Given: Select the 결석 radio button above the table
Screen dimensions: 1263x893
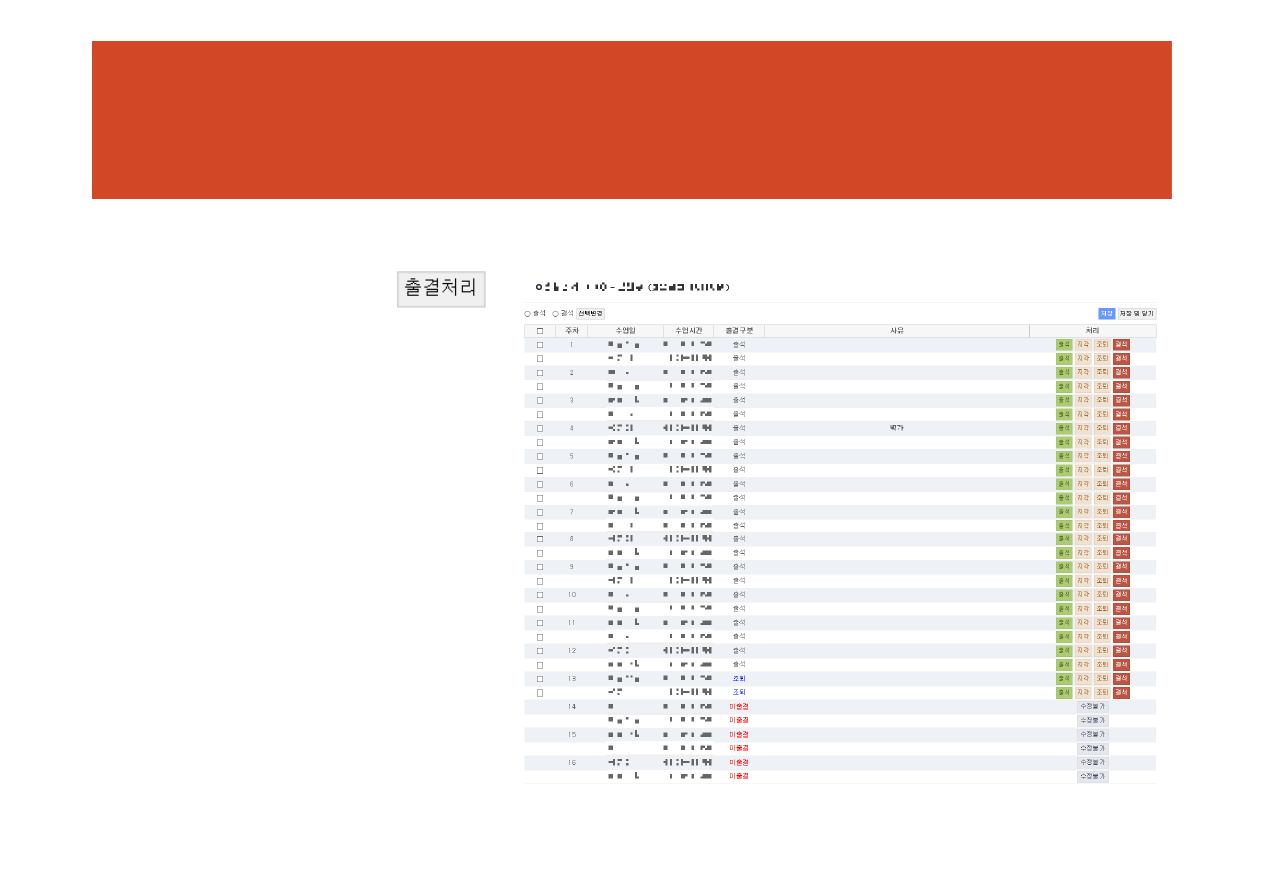Looking at the screenshot, I should coord(556,314).
